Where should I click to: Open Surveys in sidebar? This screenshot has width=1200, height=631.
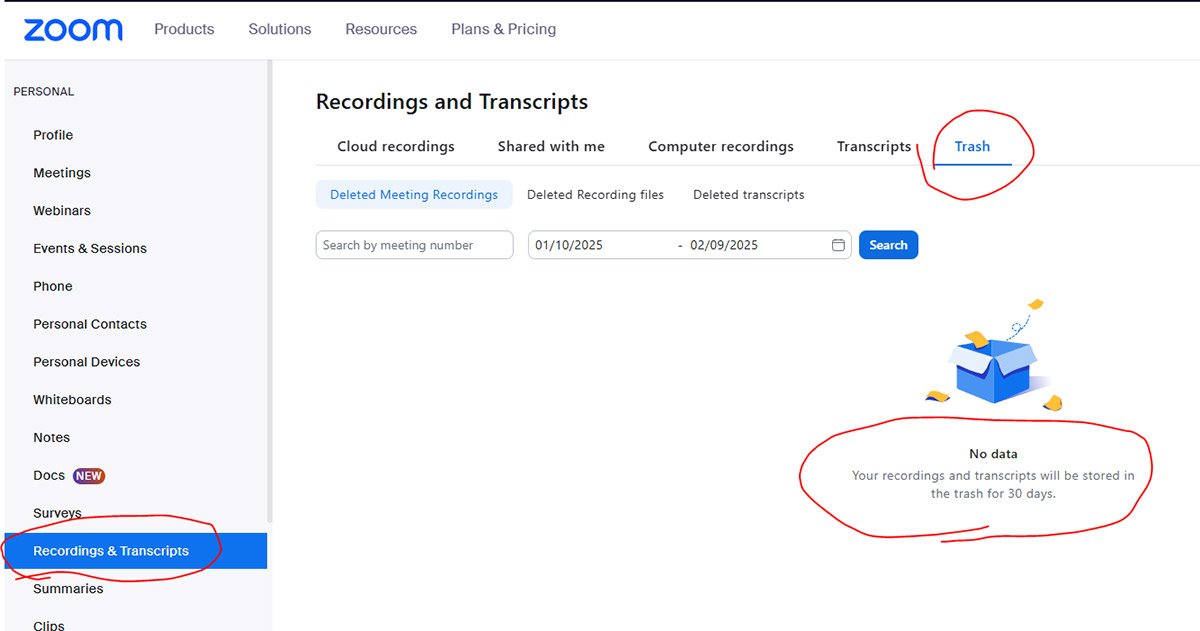[57, 513]
